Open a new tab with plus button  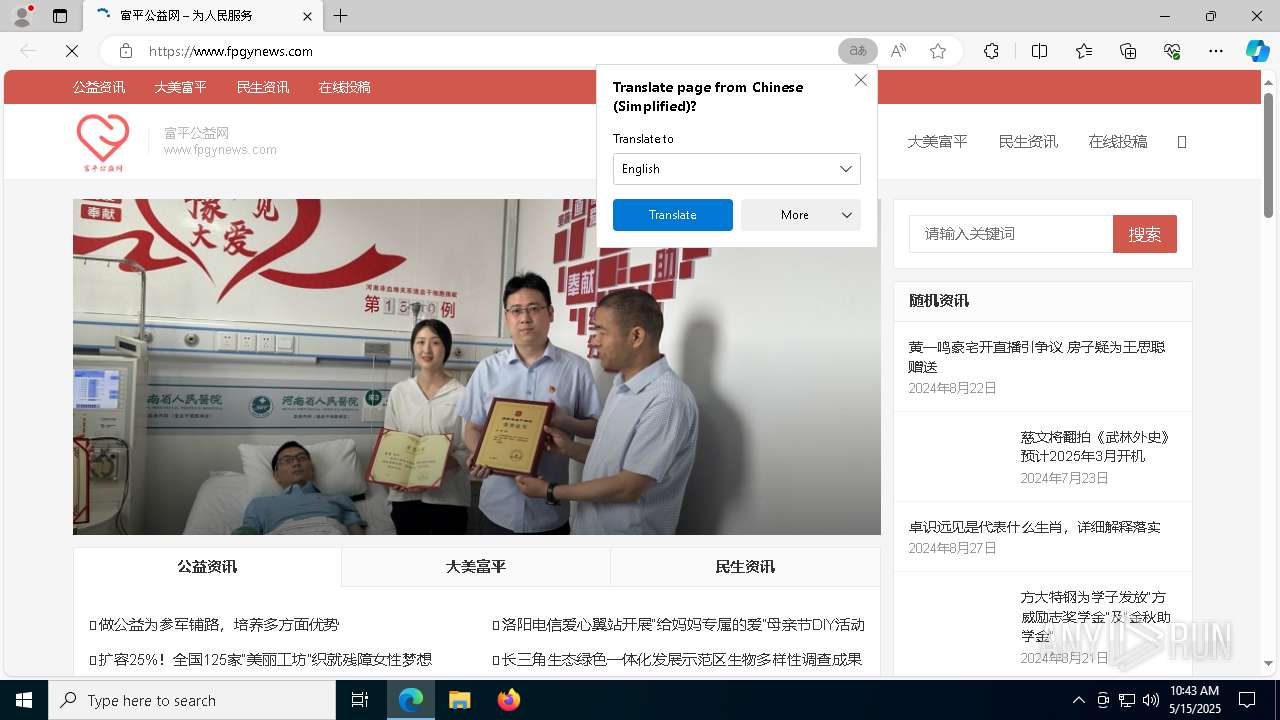[x=341, y=16]
